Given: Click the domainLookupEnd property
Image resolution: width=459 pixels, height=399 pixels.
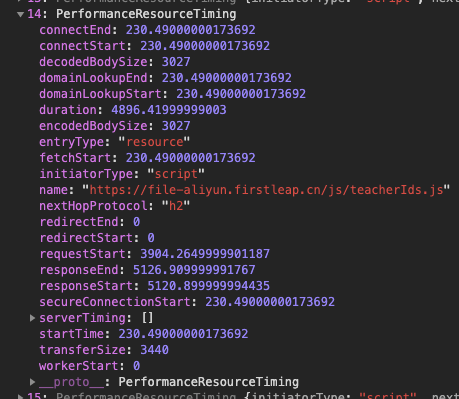Looking at the screenshot, I should (93, 78).
